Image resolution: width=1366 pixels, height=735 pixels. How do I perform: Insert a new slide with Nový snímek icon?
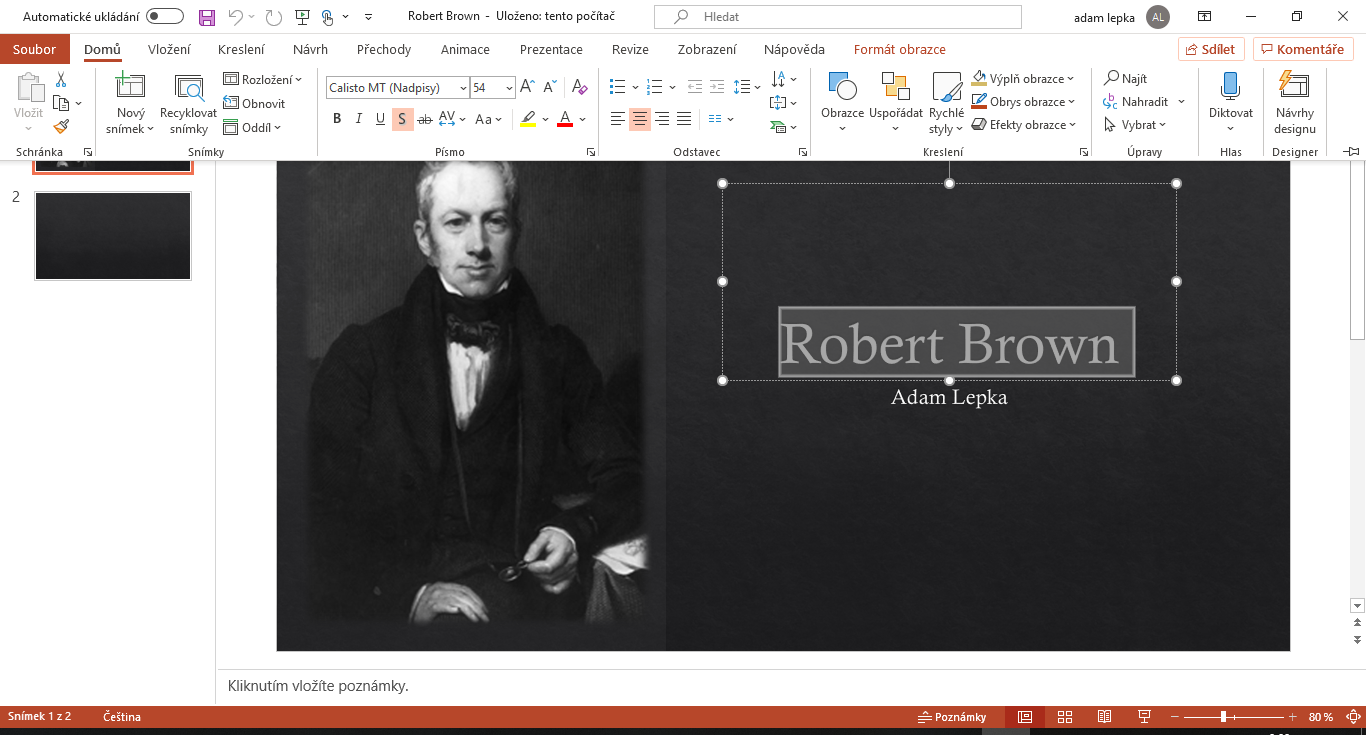[x=131, y=87]
